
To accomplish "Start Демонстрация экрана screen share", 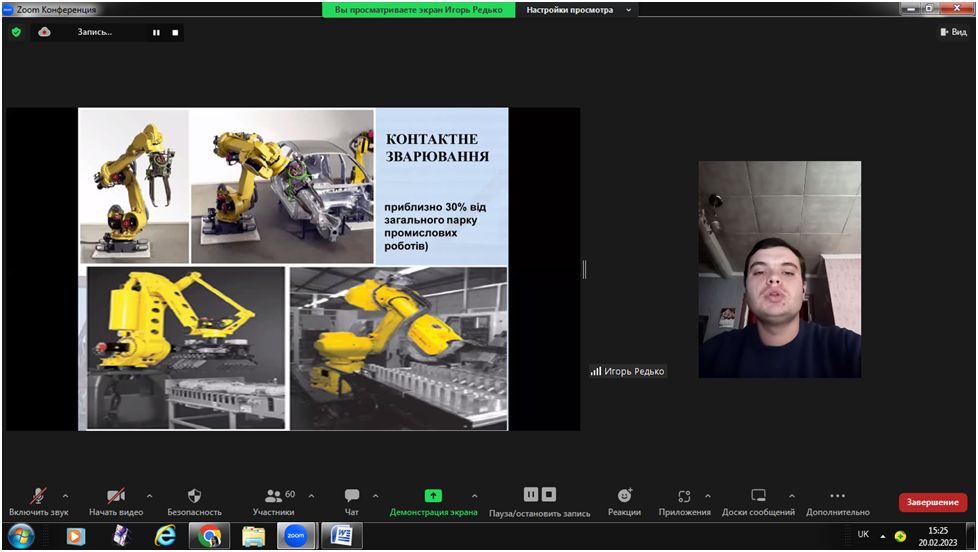I will (x=433, y=502).
